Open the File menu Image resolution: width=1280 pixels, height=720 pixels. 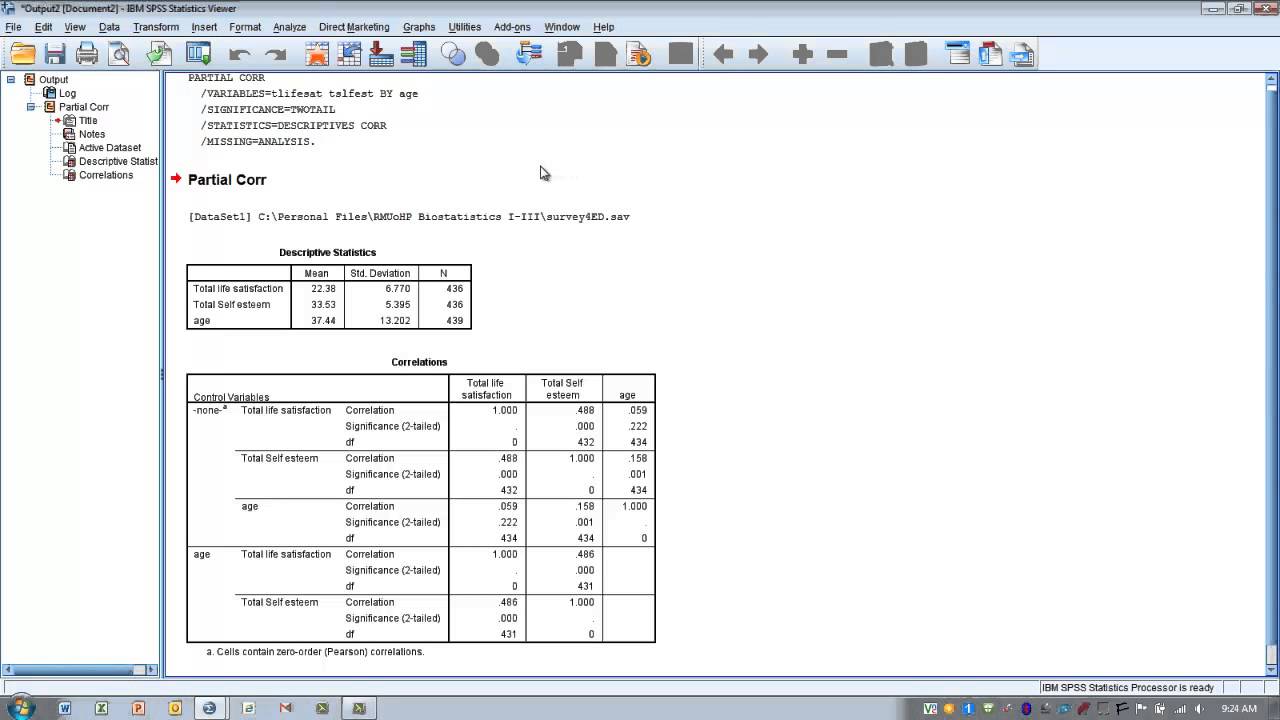click(13, 27)
